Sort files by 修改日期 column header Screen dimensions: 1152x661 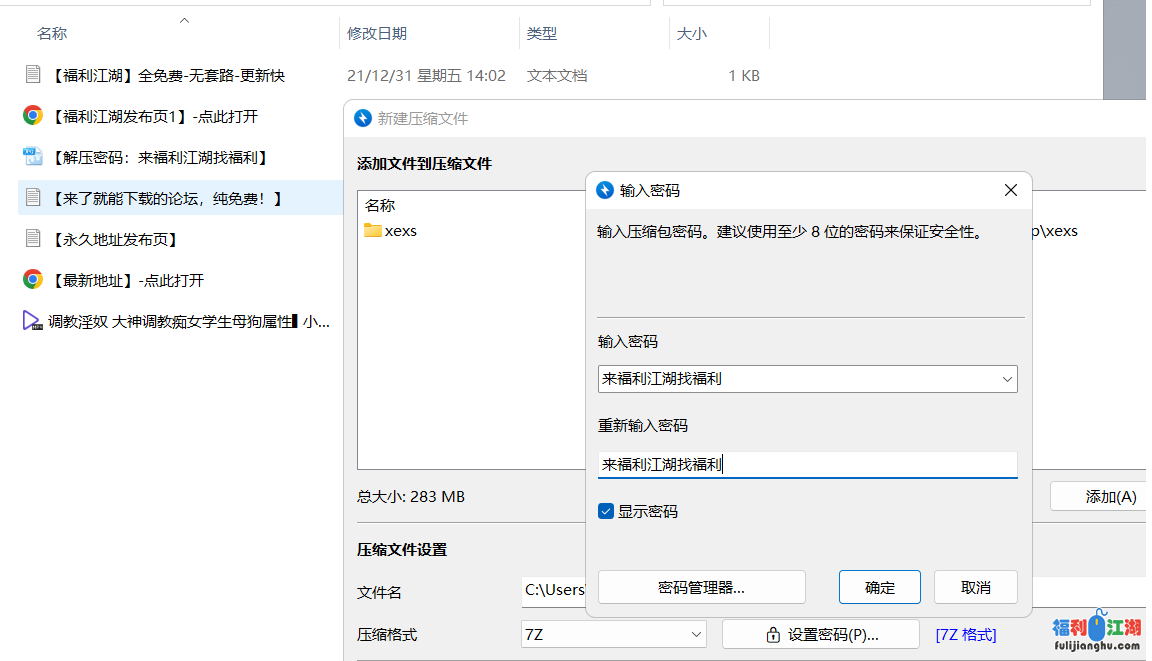click(377, 34)
